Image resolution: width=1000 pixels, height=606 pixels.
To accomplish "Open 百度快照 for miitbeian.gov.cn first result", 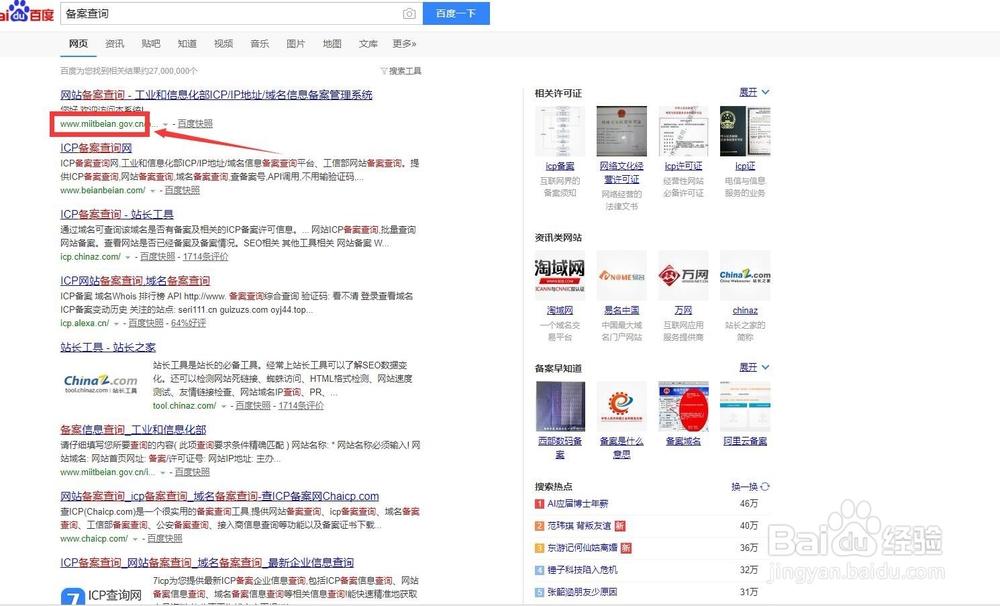I will pyautogui.click(x=195, y=123).
